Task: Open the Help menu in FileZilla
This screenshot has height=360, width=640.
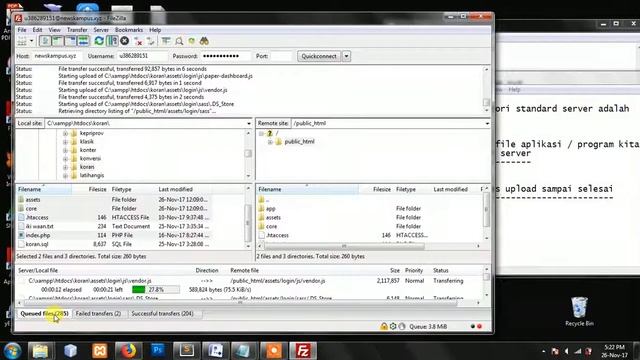Action: click(155, 30)
